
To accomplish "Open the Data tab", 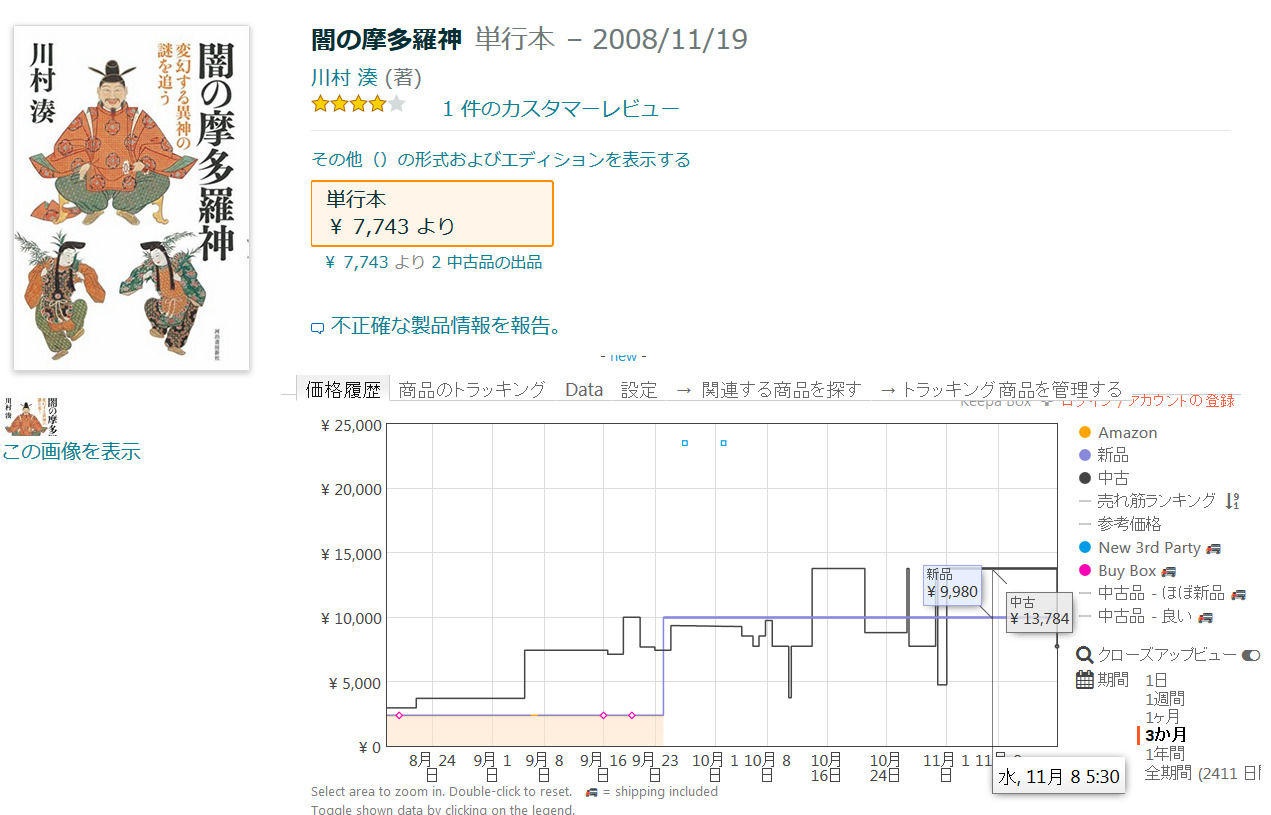I will (x=584, y=390).
